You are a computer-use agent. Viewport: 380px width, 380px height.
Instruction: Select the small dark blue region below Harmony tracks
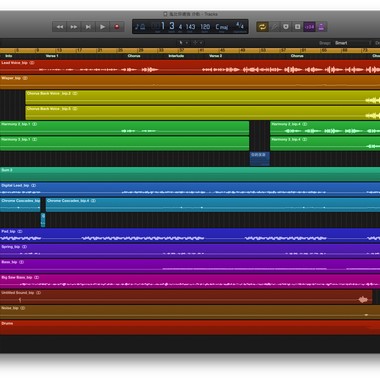(x=260, y=159)
